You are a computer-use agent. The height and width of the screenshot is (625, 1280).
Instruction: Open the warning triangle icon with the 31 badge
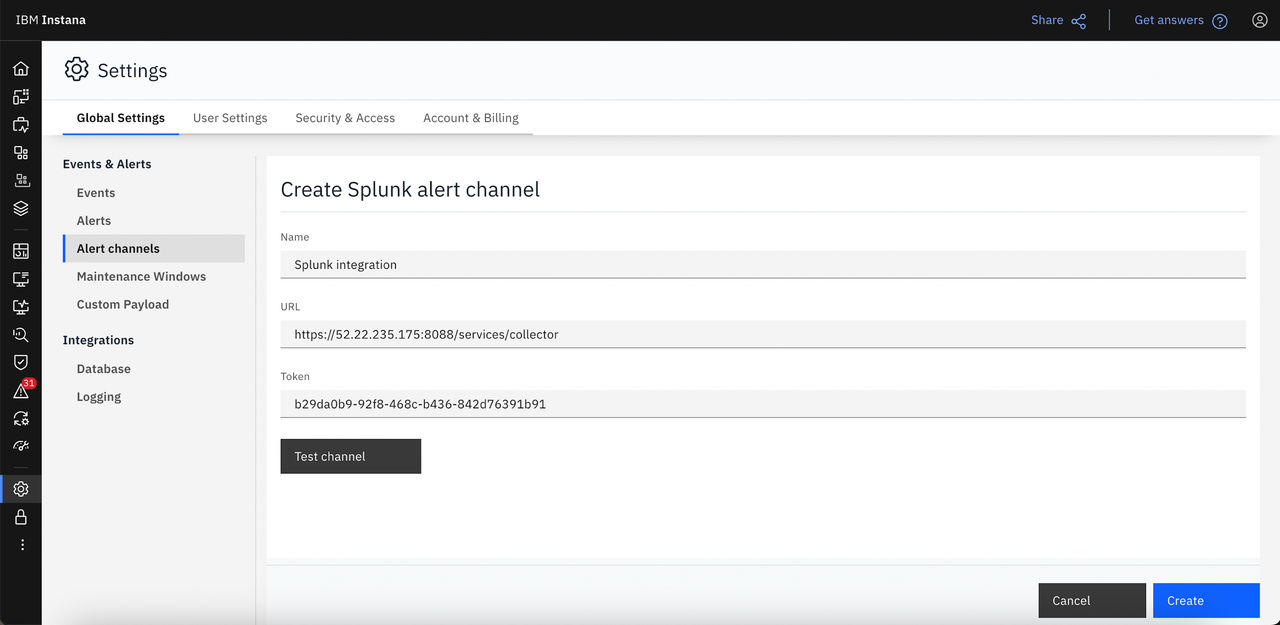click(21, 391)
